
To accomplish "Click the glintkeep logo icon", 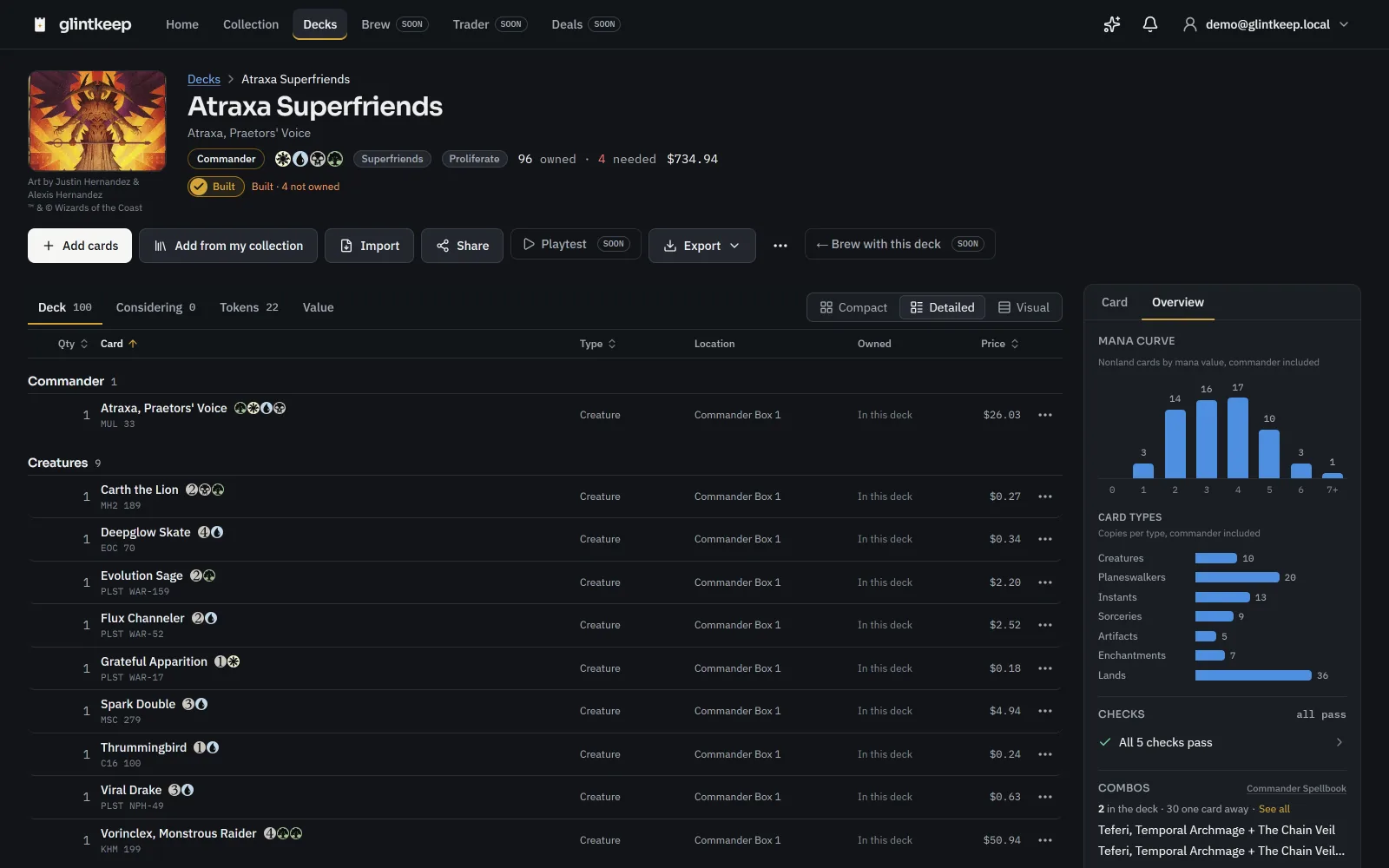I will (39, 24).
